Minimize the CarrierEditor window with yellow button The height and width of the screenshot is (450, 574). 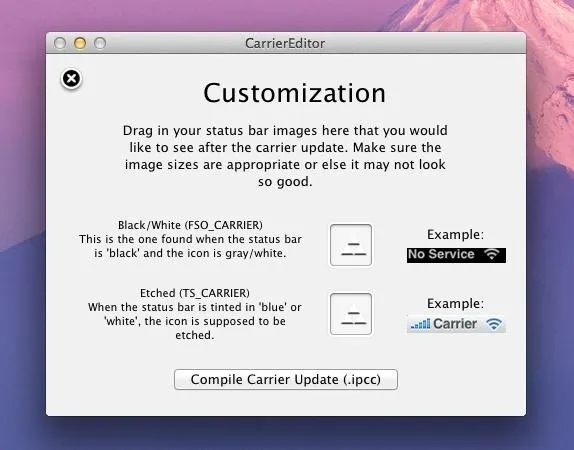tap(80, 43)
